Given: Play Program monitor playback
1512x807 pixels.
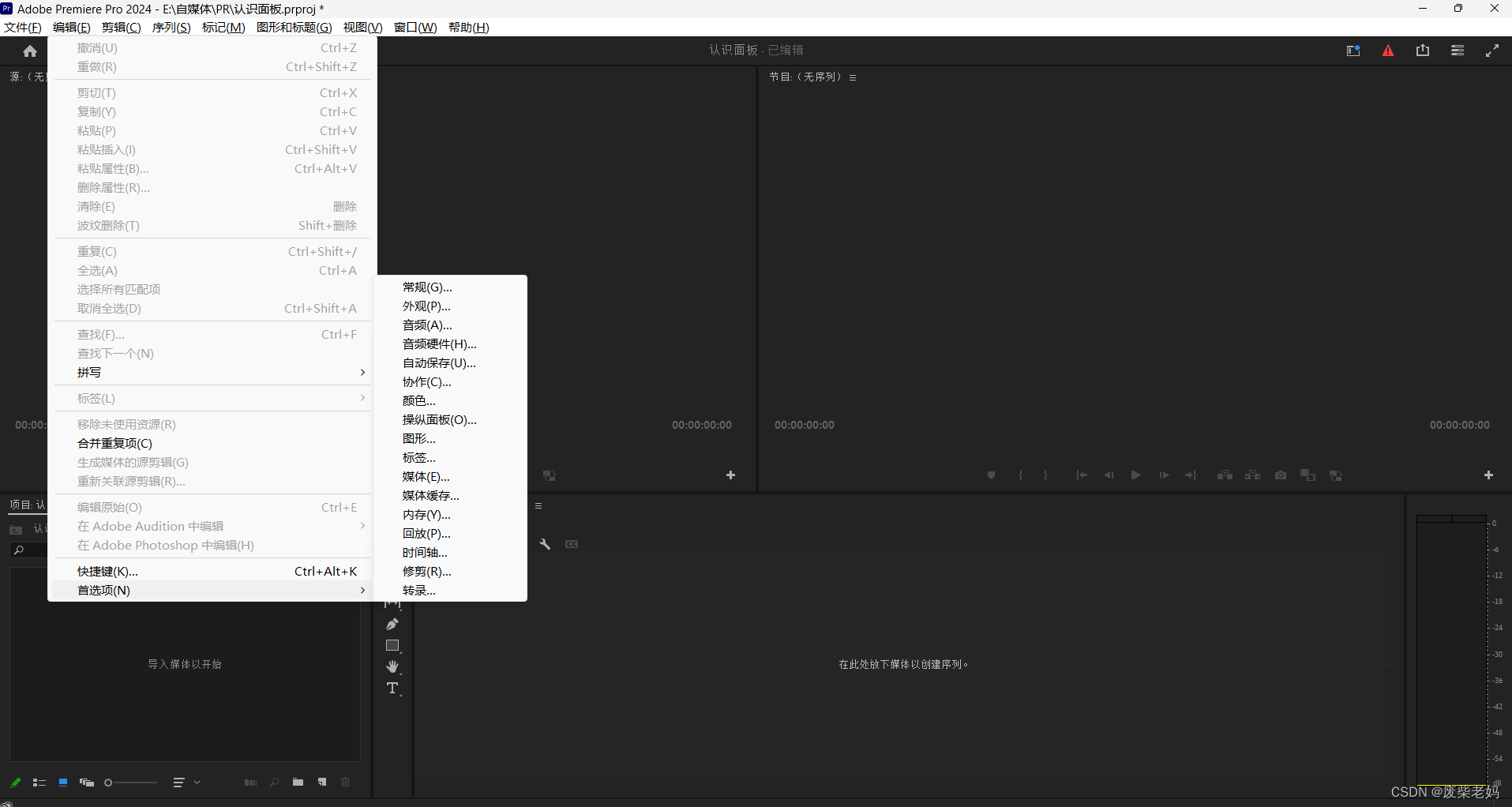Looking at the screenshot, I should coord(1136,475).
